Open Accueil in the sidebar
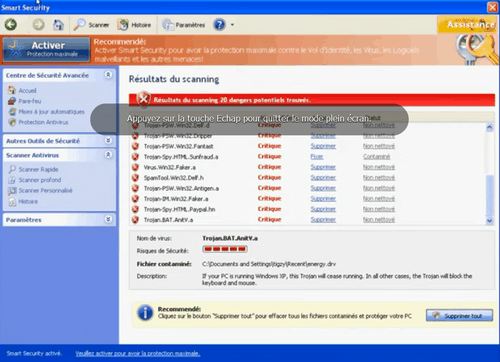The image size is (500, 362). 27,90
